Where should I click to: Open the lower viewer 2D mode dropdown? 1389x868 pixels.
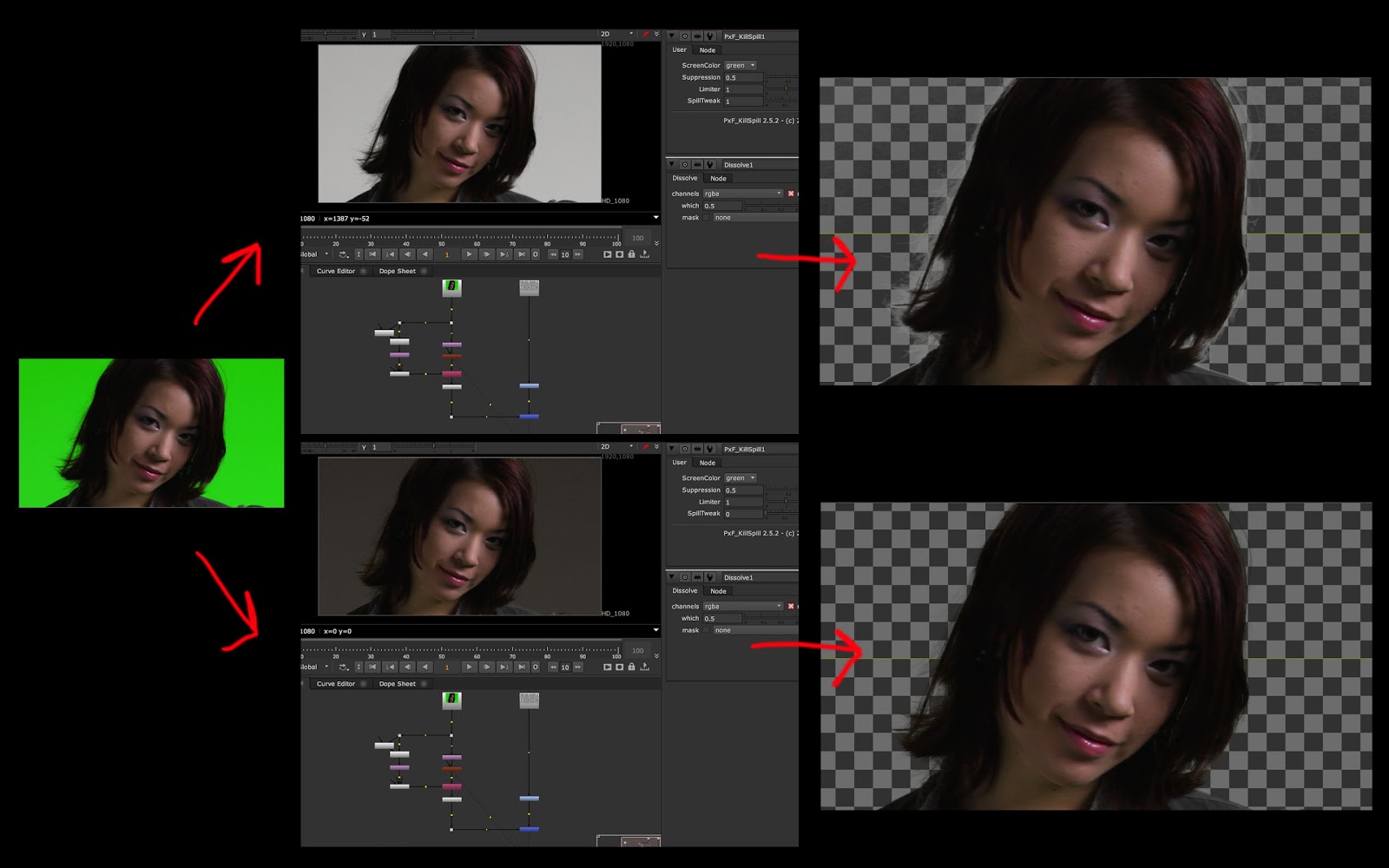pos(617,446)
